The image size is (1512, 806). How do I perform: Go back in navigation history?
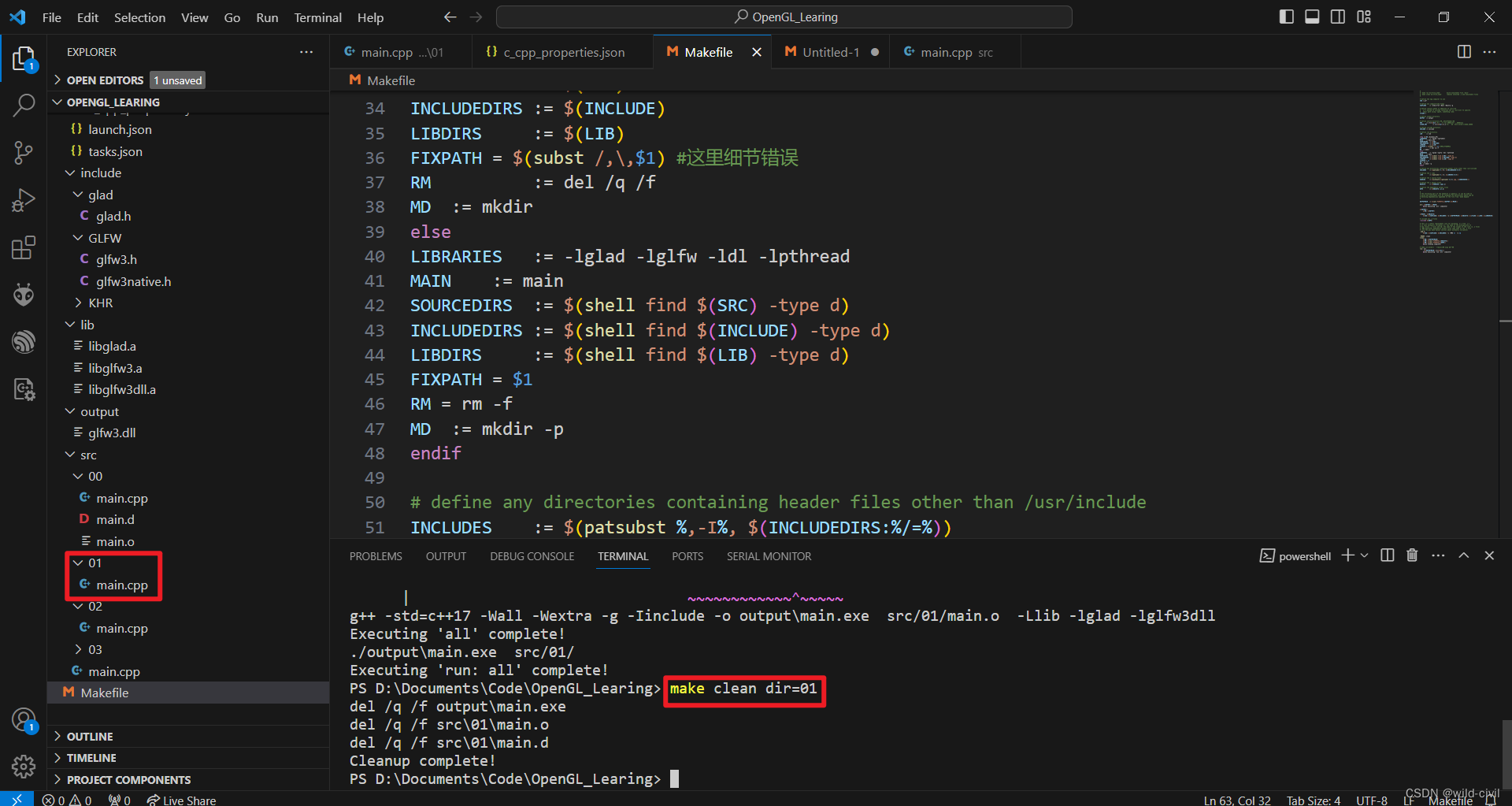click(450, 17)
